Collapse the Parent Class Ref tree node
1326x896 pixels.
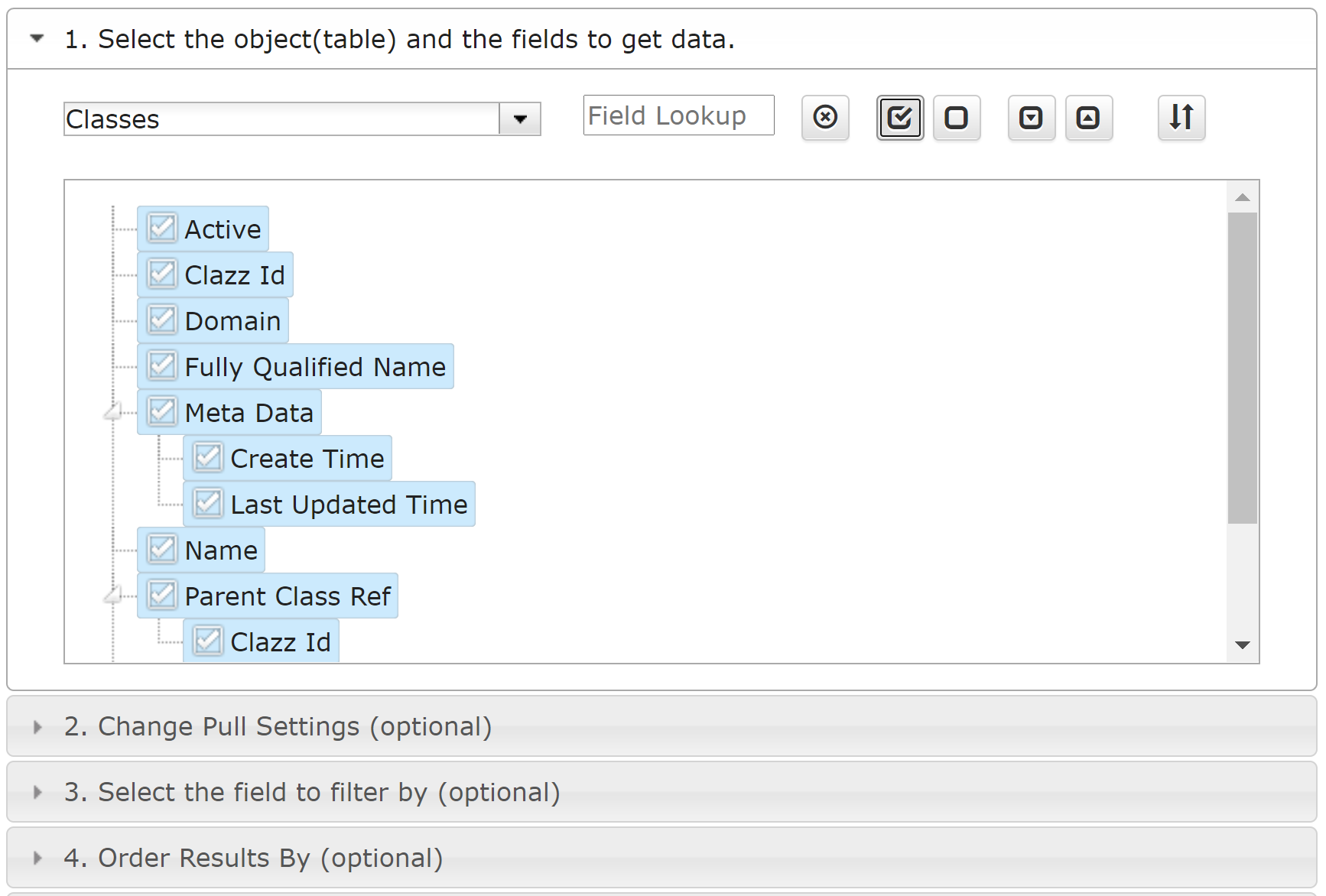coord(113,595)
